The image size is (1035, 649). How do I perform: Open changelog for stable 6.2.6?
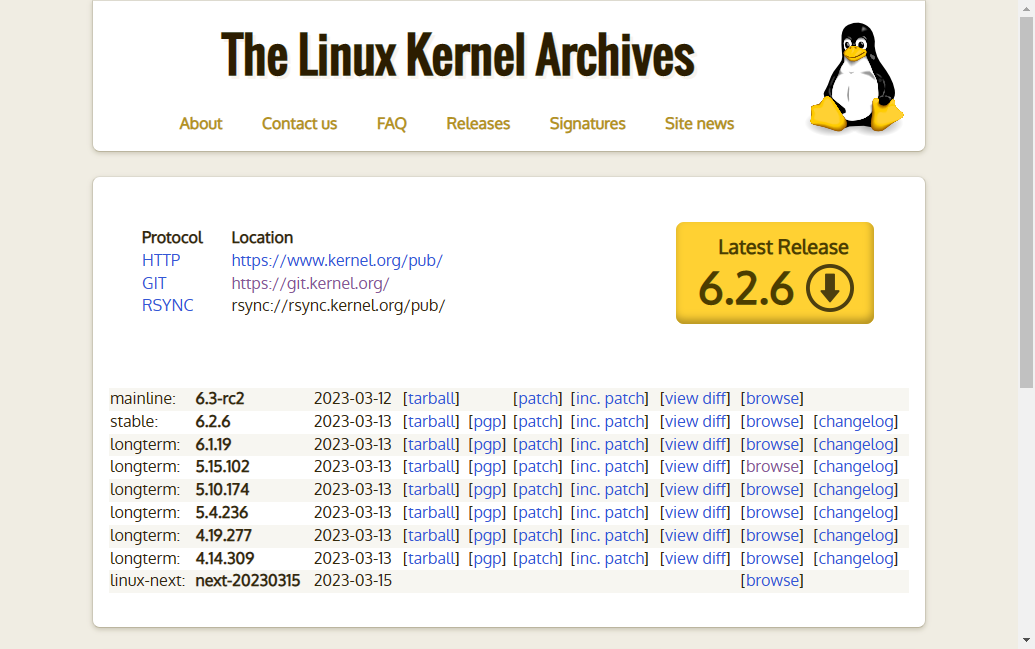(x=855, y=422)
